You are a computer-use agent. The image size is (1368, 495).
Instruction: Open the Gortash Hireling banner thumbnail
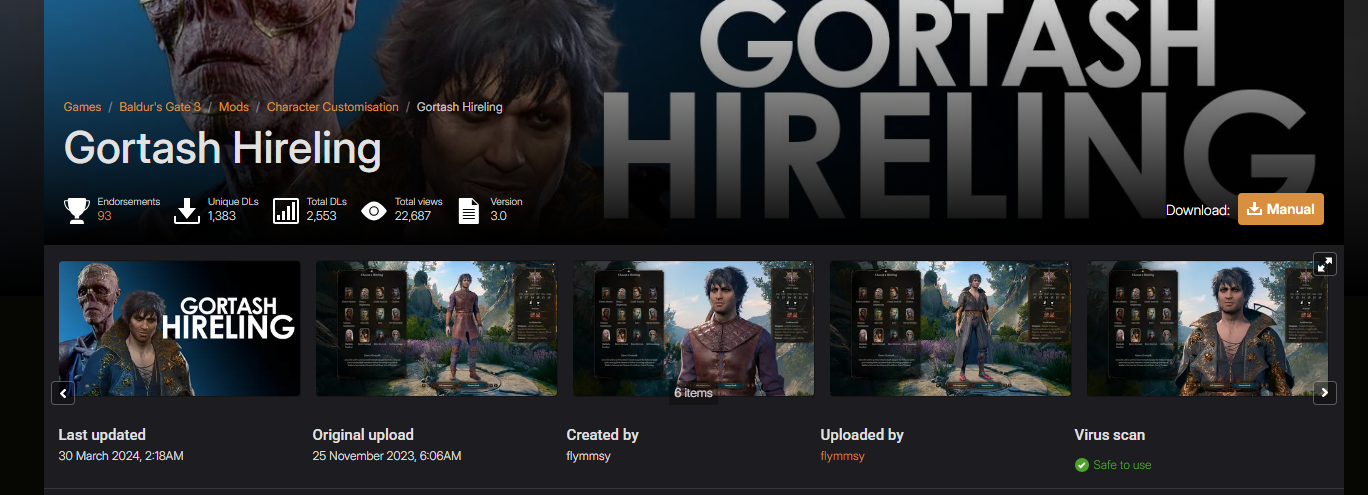coord(180,328)
